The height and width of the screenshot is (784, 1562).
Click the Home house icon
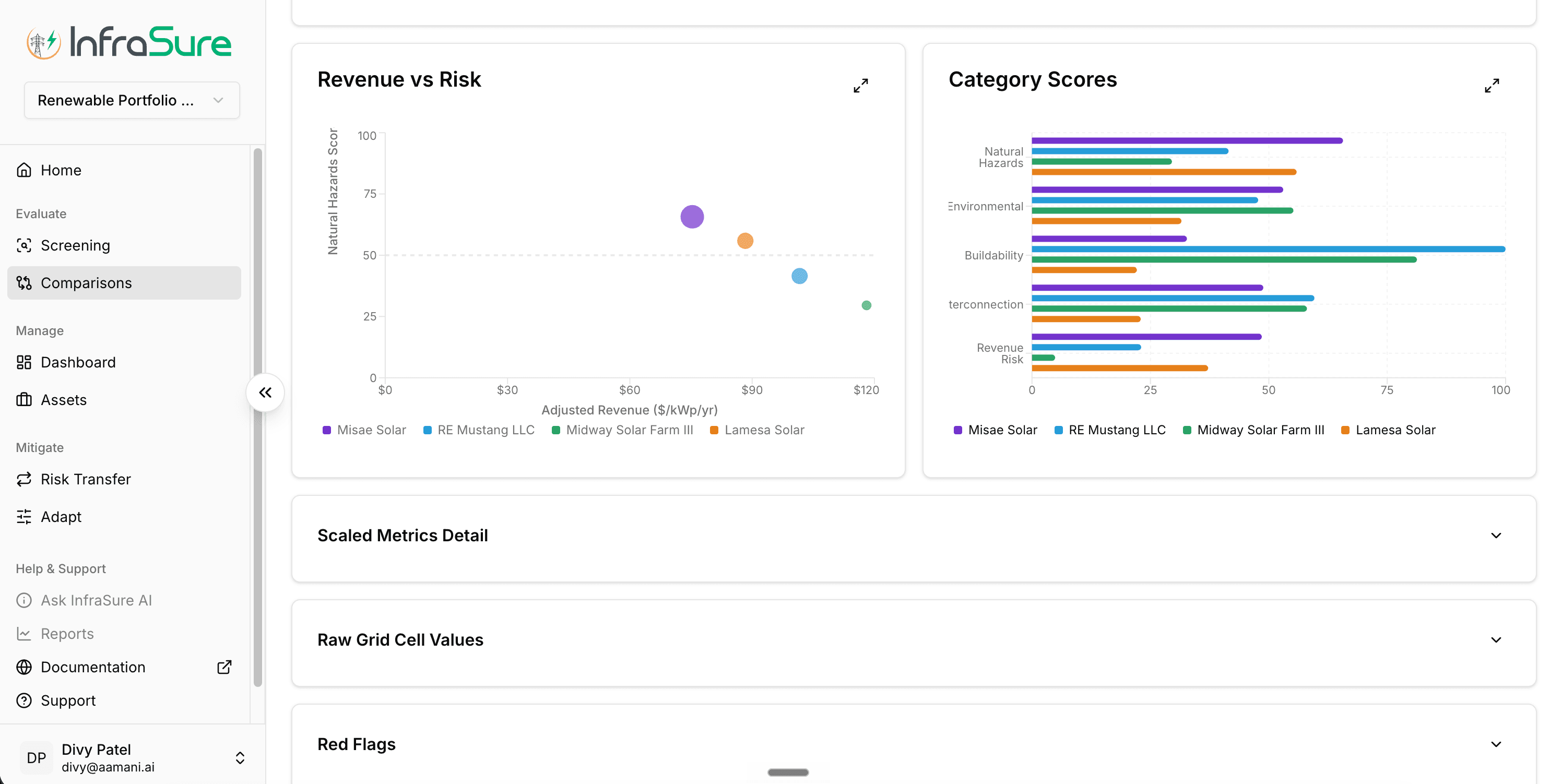click(x=23, y=170)
